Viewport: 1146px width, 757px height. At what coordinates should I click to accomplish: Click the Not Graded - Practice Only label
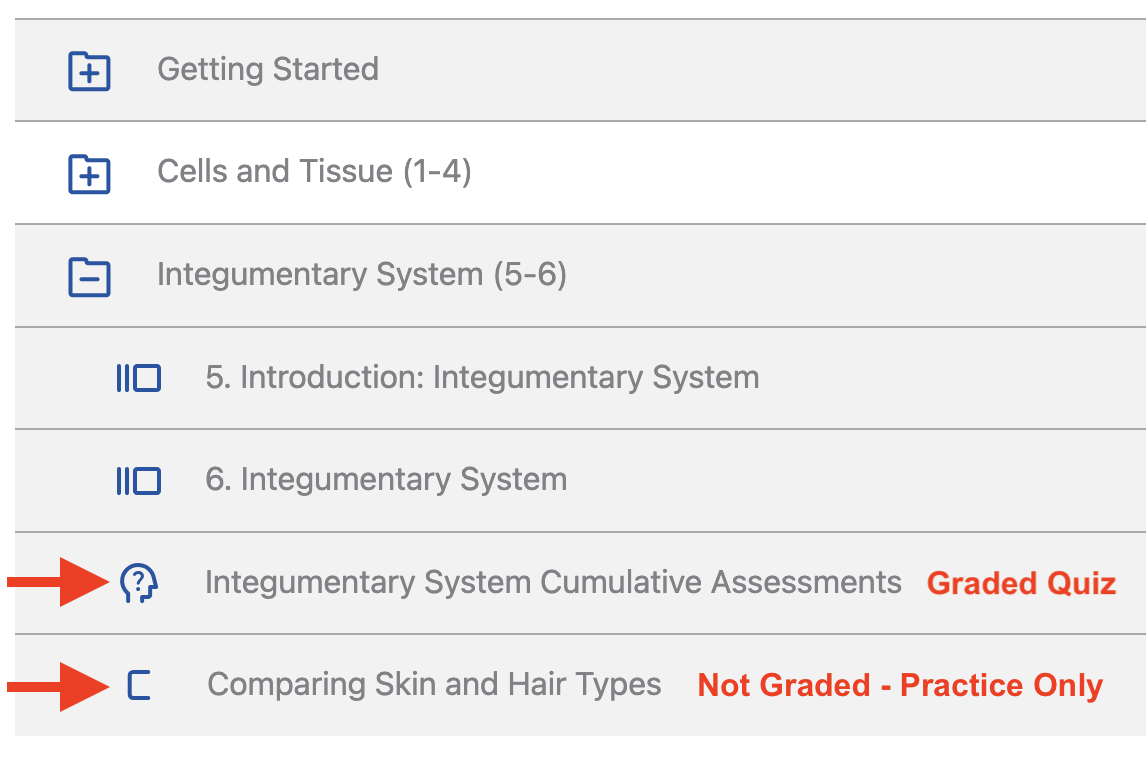coord(898,685)
